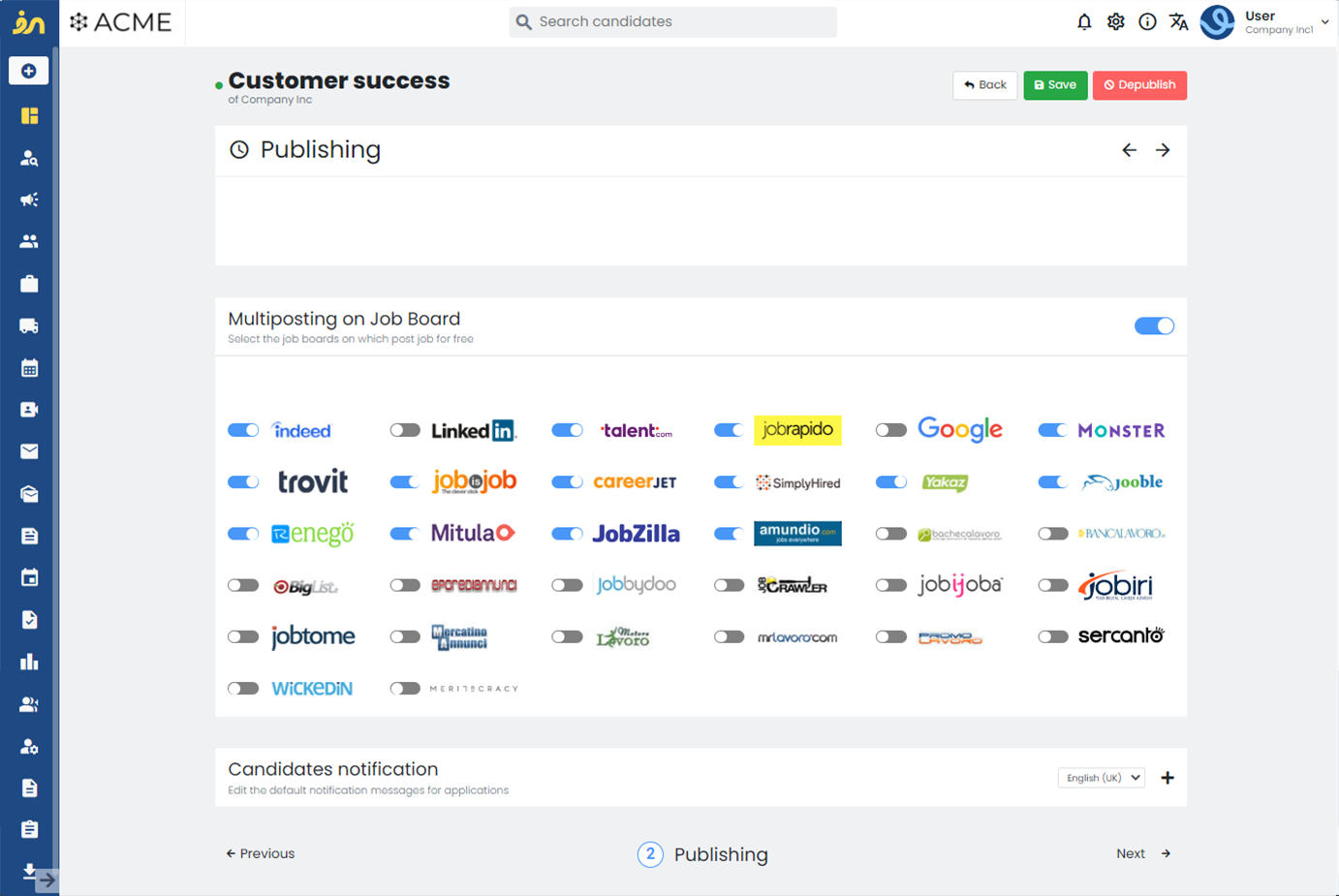Click the Back button
This screenshot has width=1339, height=896.
pos(985,85)
